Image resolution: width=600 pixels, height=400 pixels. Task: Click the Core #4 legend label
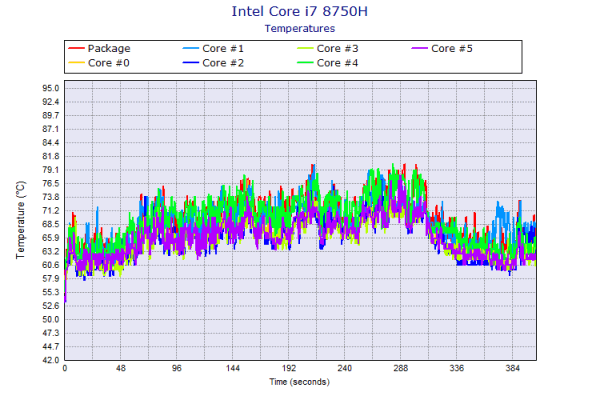337,63
